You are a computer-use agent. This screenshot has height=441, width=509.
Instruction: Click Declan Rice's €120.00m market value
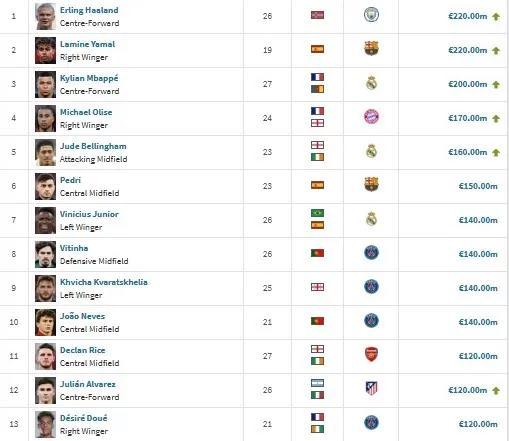tap(478, 356)
